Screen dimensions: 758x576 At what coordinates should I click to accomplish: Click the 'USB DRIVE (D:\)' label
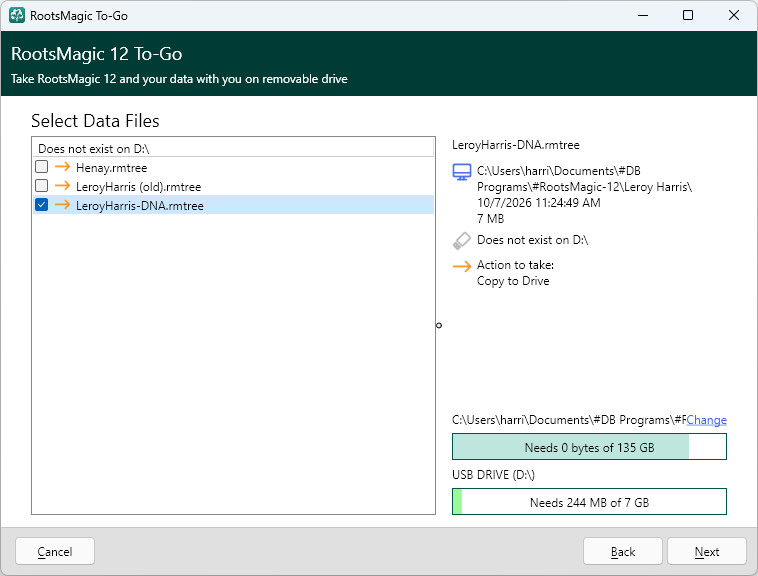point(493,475)
